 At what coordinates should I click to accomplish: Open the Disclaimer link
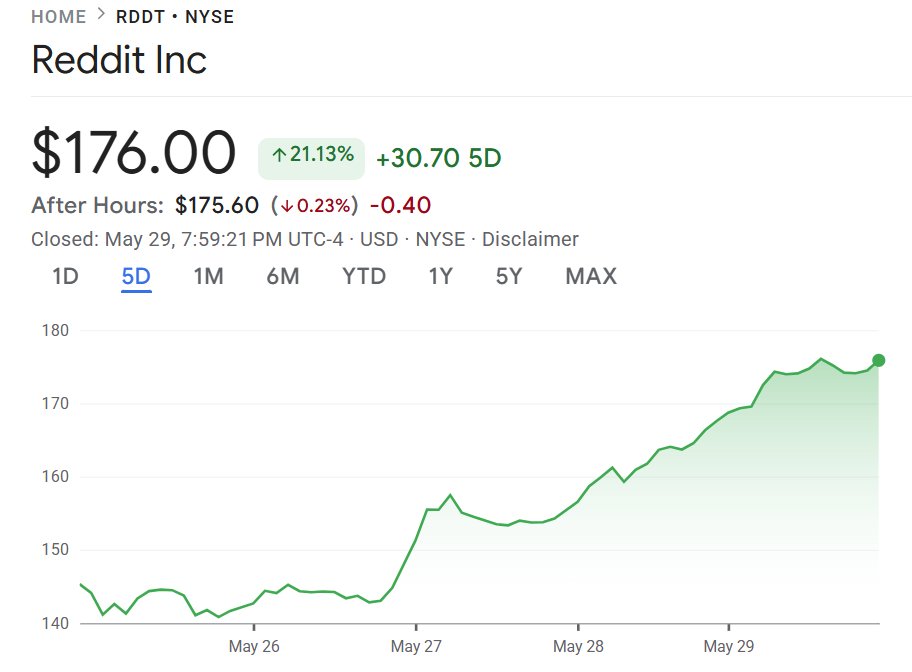[530, 239]
